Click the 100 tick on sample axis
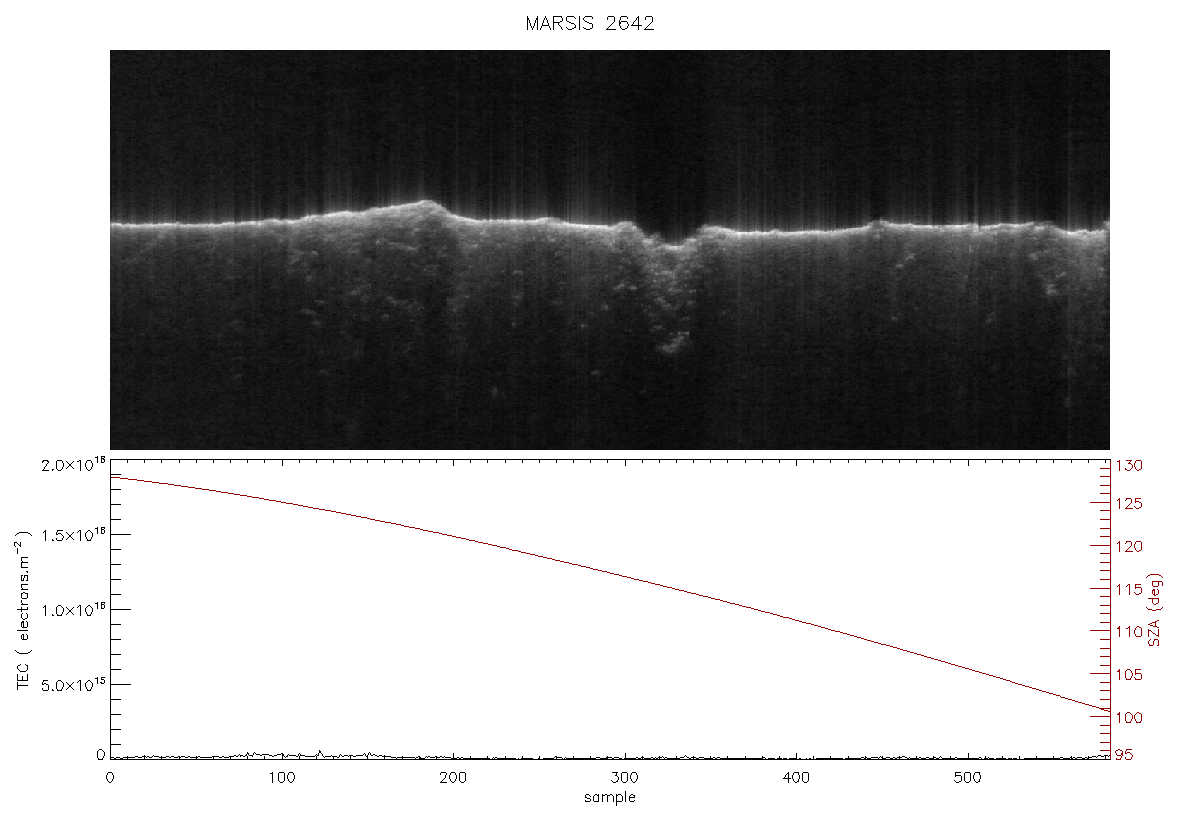This screenshot has height=830, width=1180. 281,777
